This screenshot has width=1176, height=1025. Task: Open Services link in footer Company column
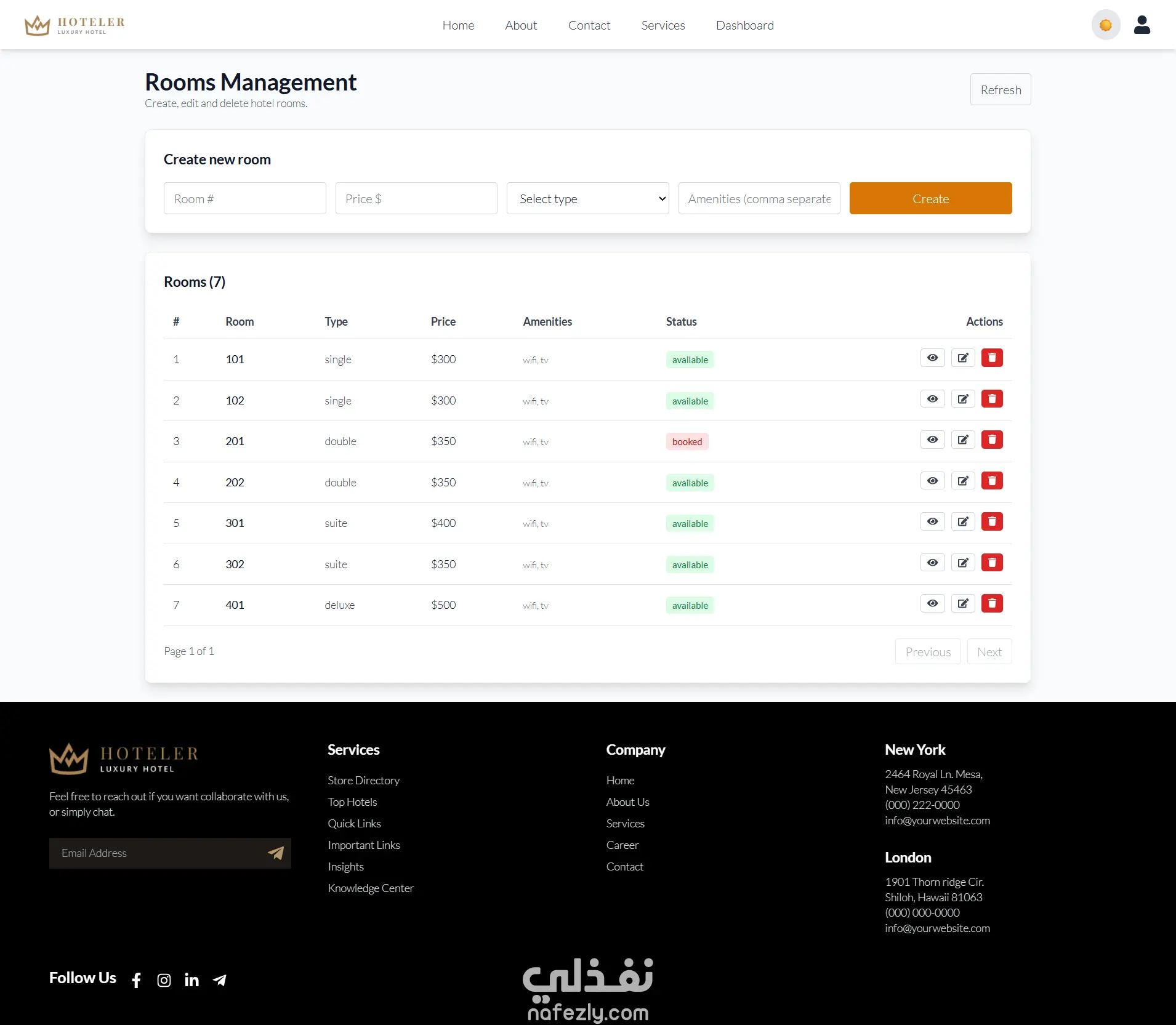coord(625,823)
